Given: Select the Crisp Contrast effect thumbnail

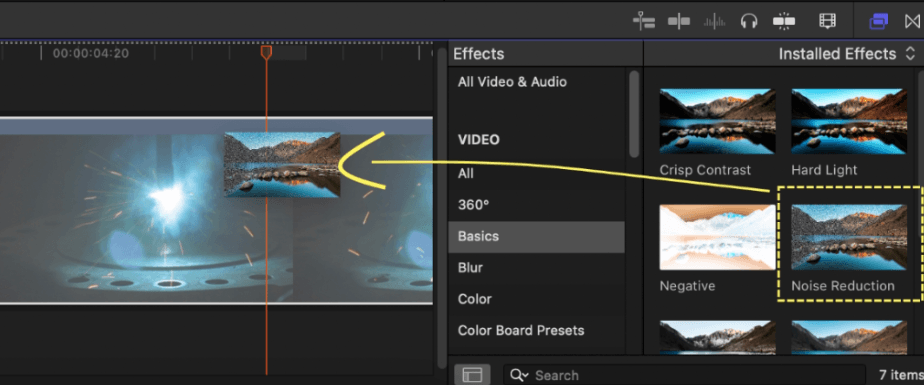Looking at the screenshot, I should (x=717, y=121).
